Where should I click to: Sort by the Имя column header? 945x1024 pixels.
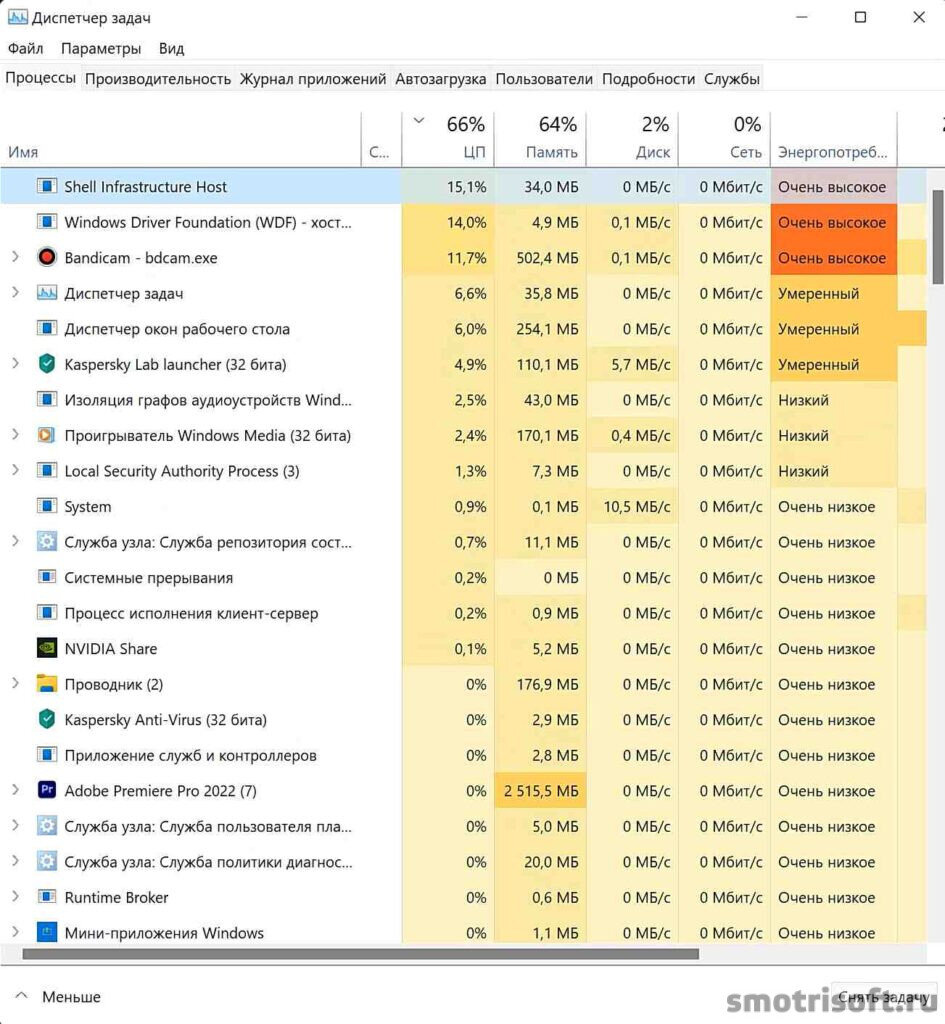[180, 138]
